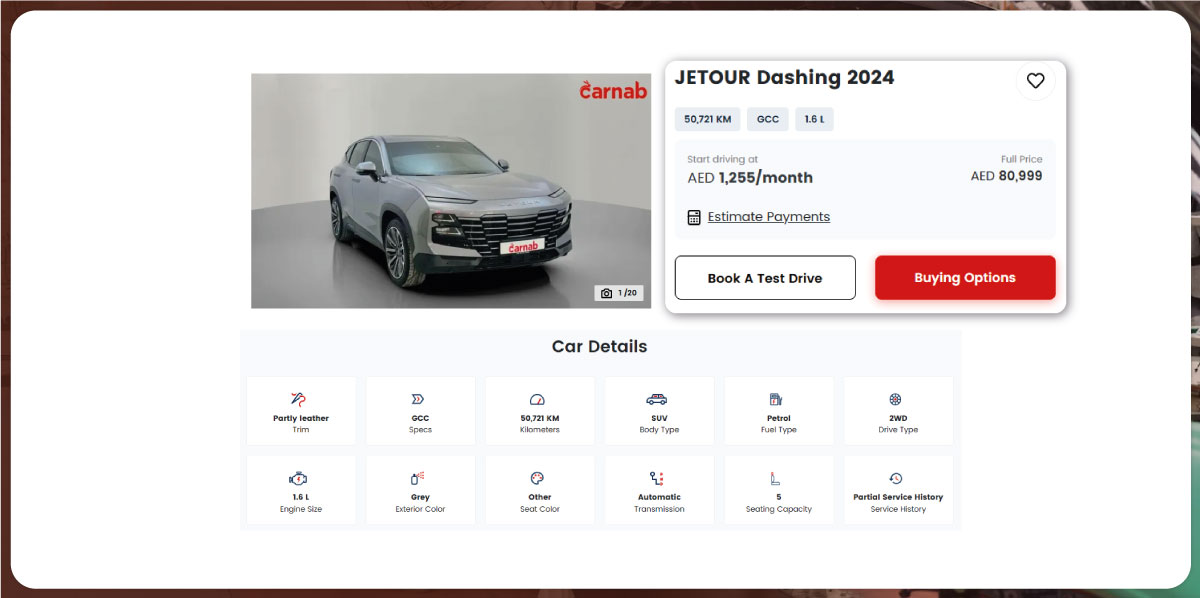This screenshot has width=1200, height=598.
Task: Click the SUV body type icon
Action: point(658,399)
